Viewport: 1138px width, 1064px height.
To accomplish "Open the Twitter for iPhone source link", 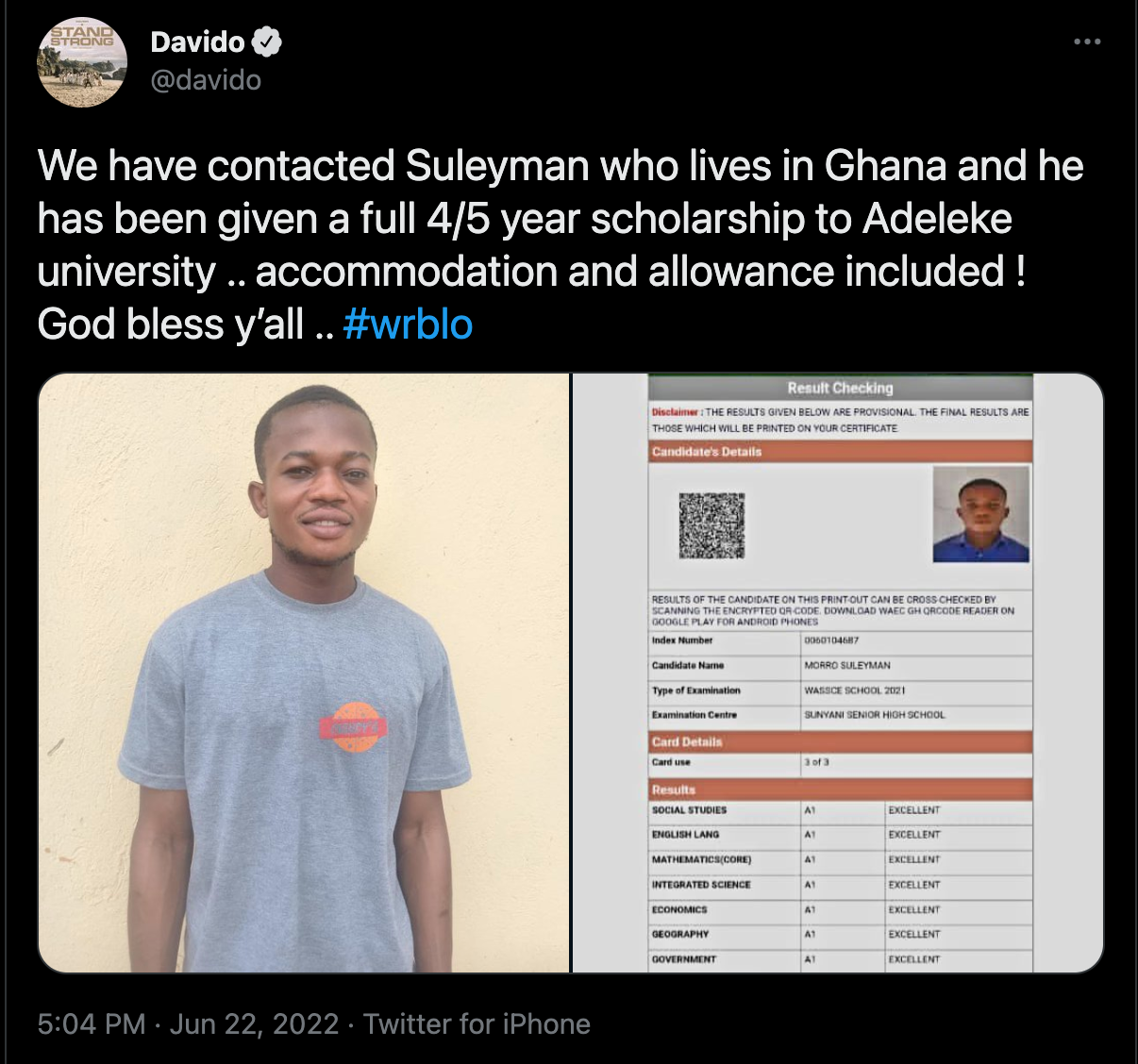I will 477,1023.
